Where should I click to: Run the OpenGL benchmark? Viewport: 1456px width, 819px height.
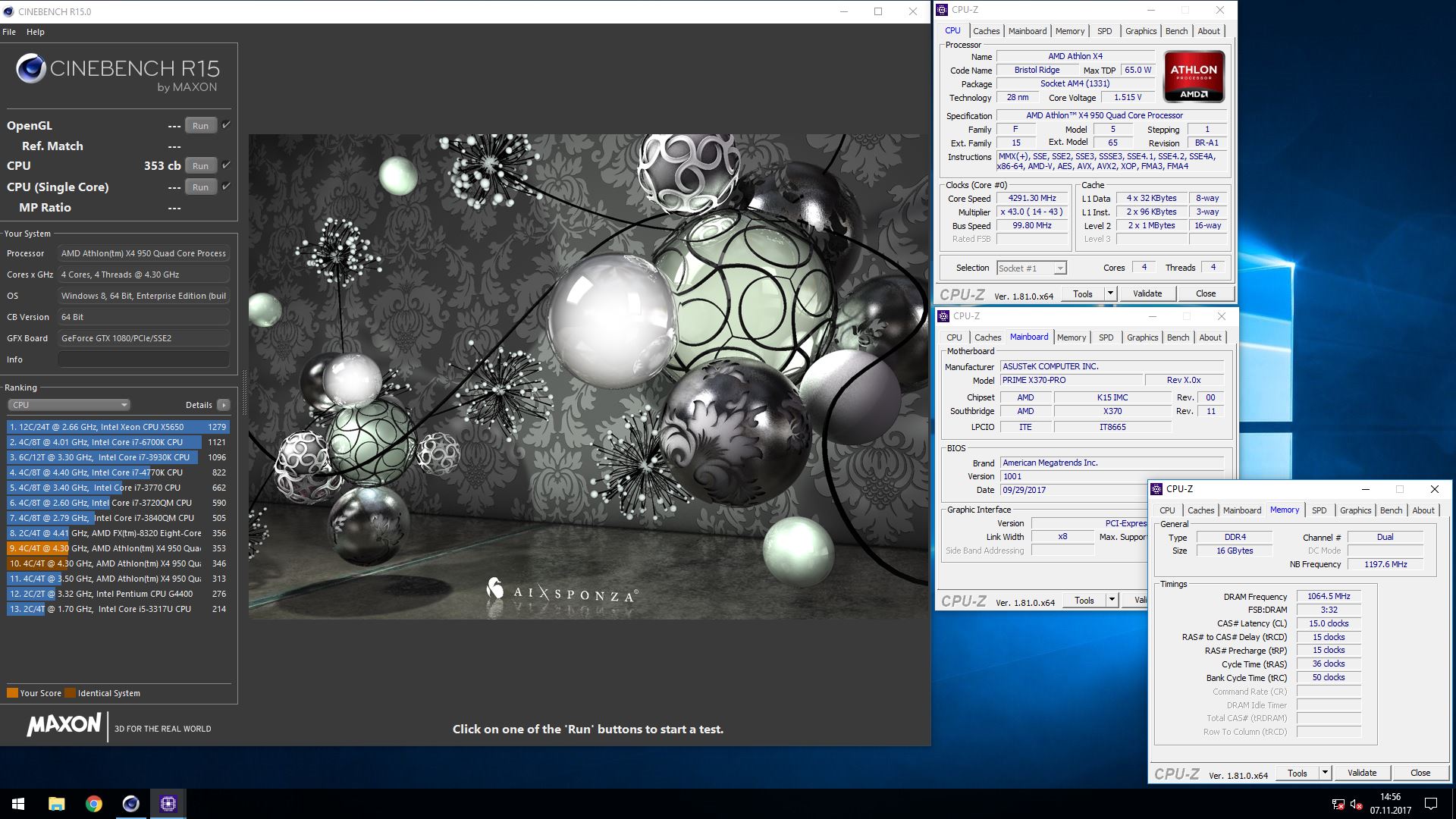pyautogui.click(x=200, y=126)
